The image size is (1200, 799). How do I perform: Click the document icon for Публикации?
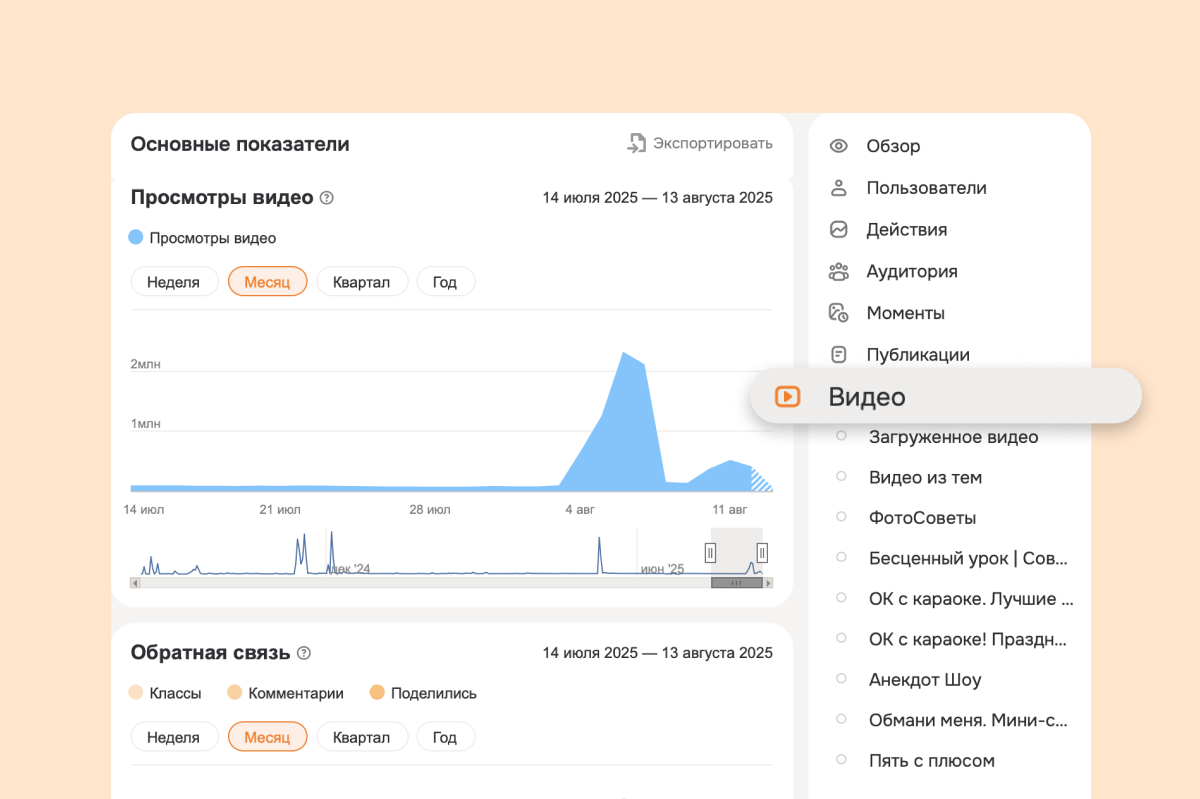(839, 355)
